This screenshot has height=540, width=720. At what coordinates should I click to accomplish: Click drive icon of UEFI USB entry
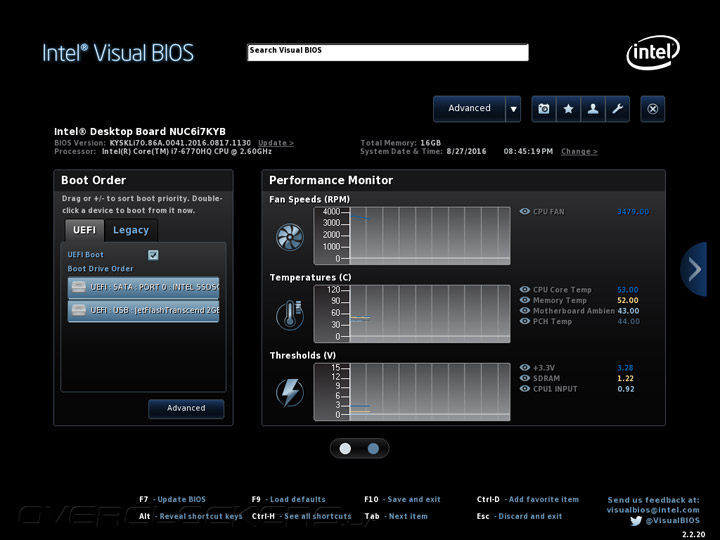pos(79,310)
